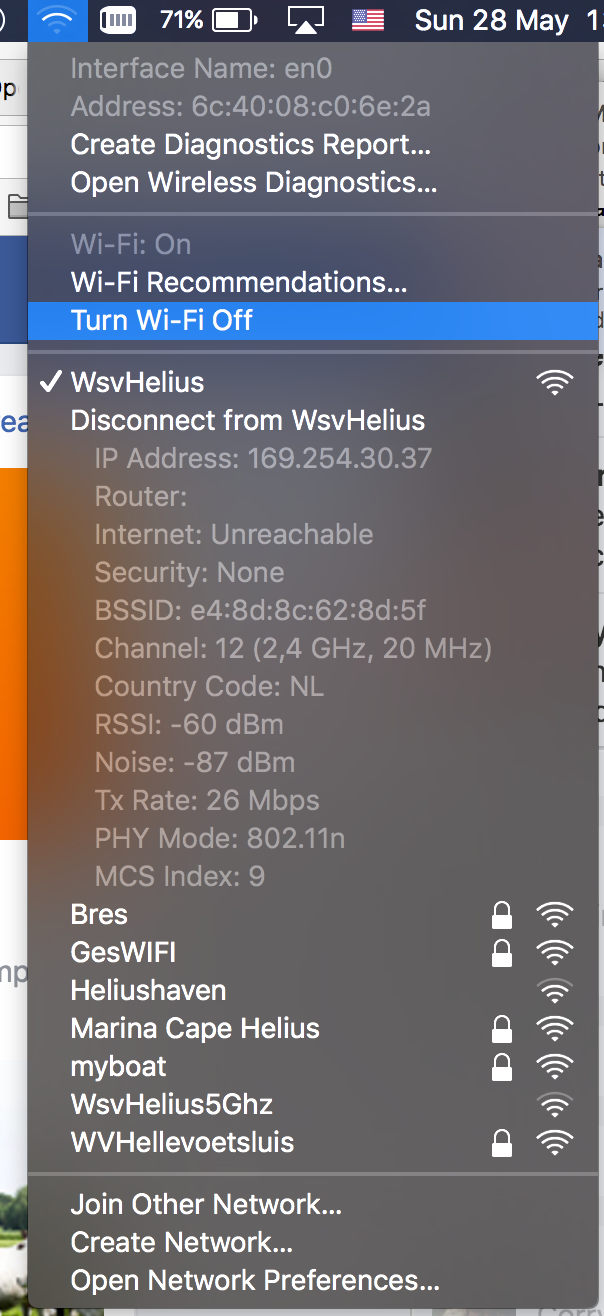
Task: Click the Wi-Fi icon in the menu bar
Action: (x=57, y=19)
